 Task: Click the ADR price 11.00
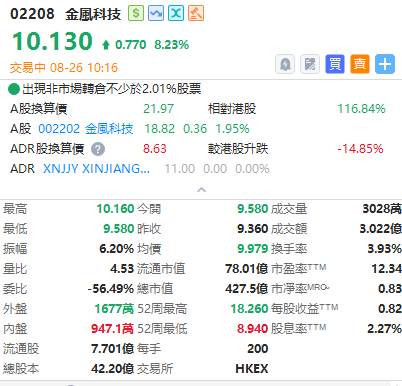pyautogui.click(x=180, y=169)
